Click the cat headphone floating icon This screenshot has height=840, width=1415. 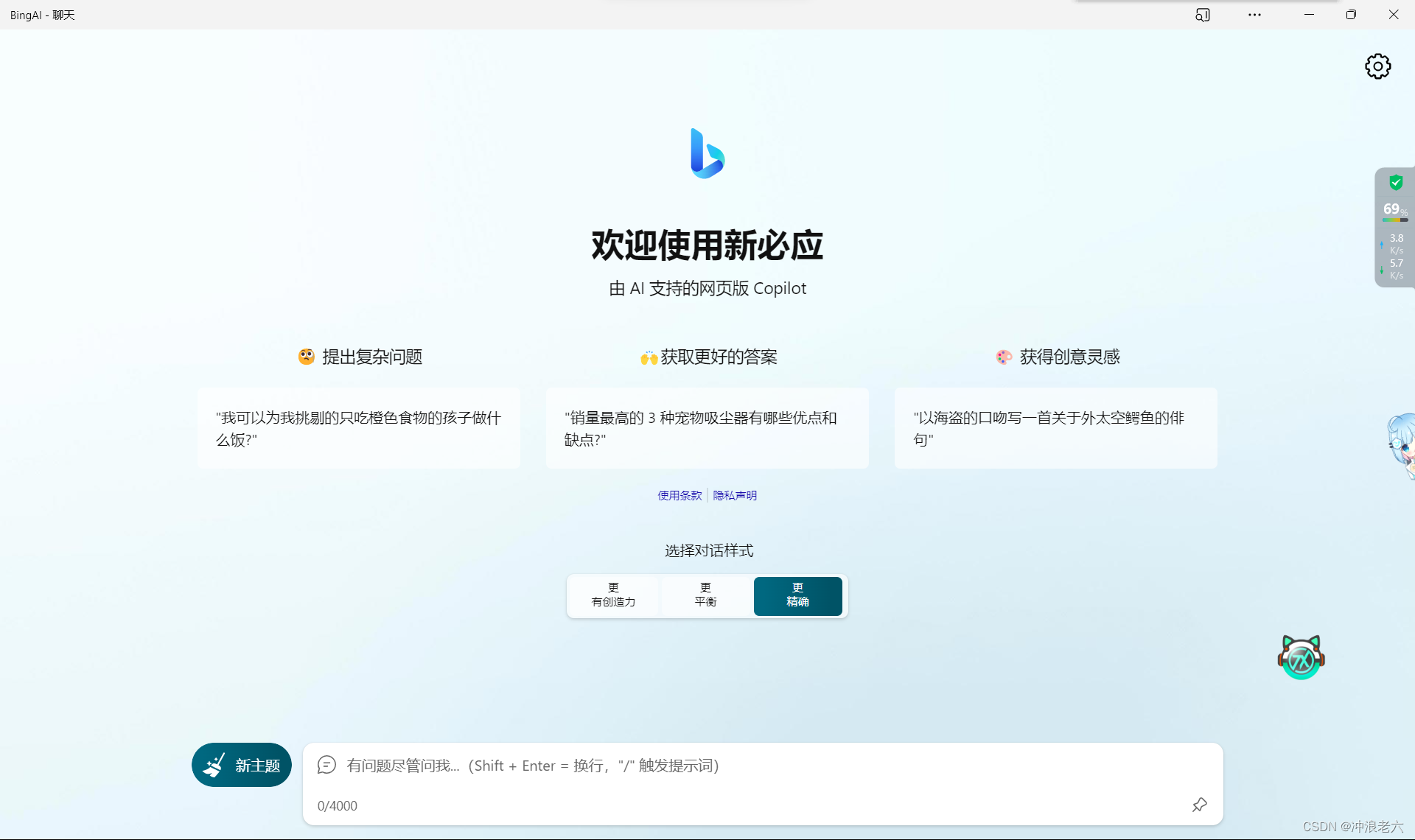coord(1301,657)
